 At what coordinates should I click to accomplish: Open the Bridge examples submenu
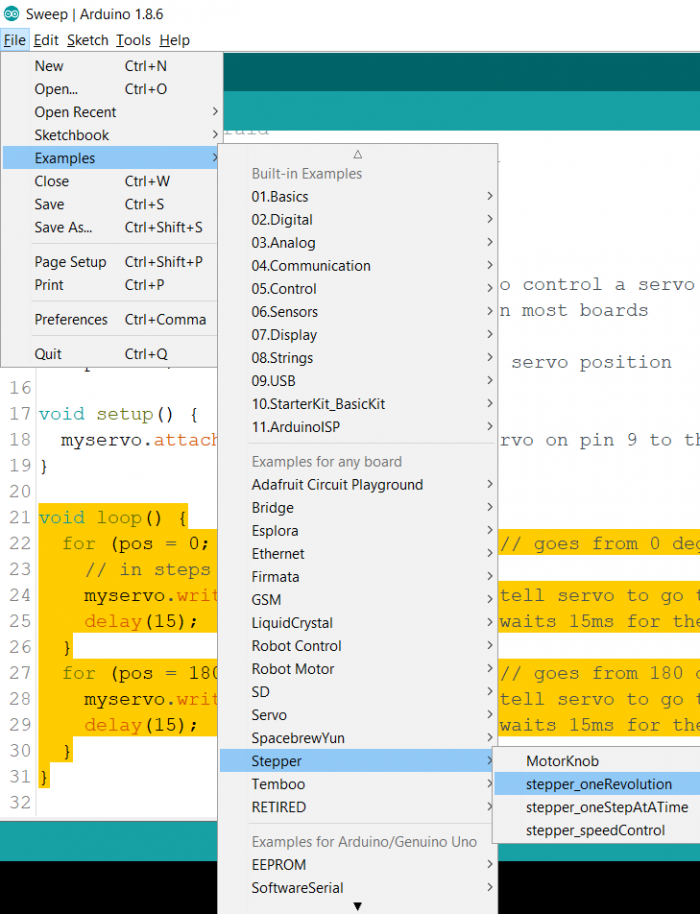(358, 508)
